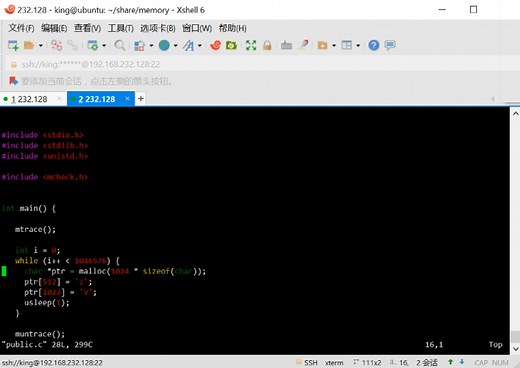Add a new tab with plus button

click(x=141, y=99)
